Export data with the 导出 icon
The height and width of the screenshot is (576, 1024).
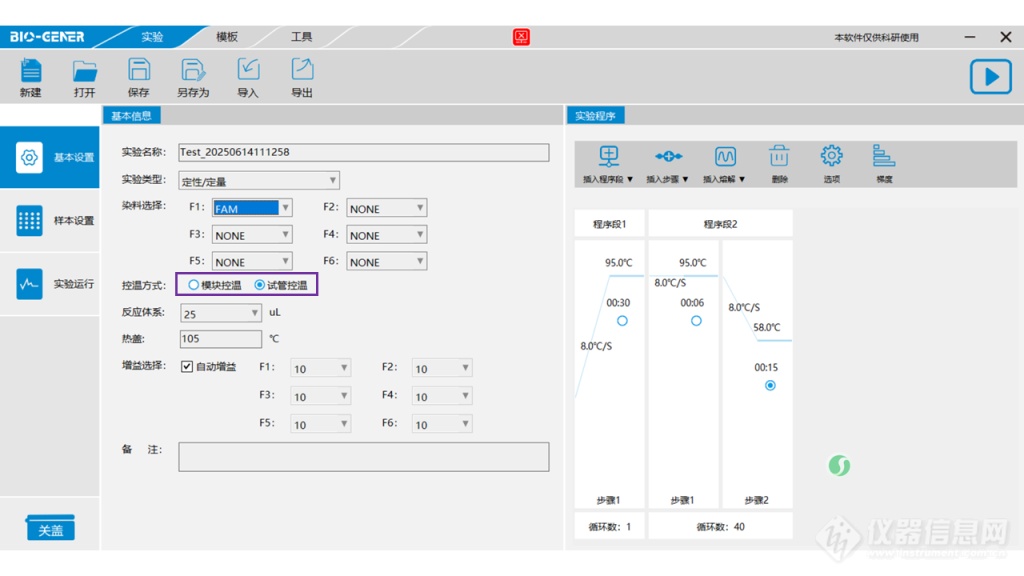click(x=302, y=72)
